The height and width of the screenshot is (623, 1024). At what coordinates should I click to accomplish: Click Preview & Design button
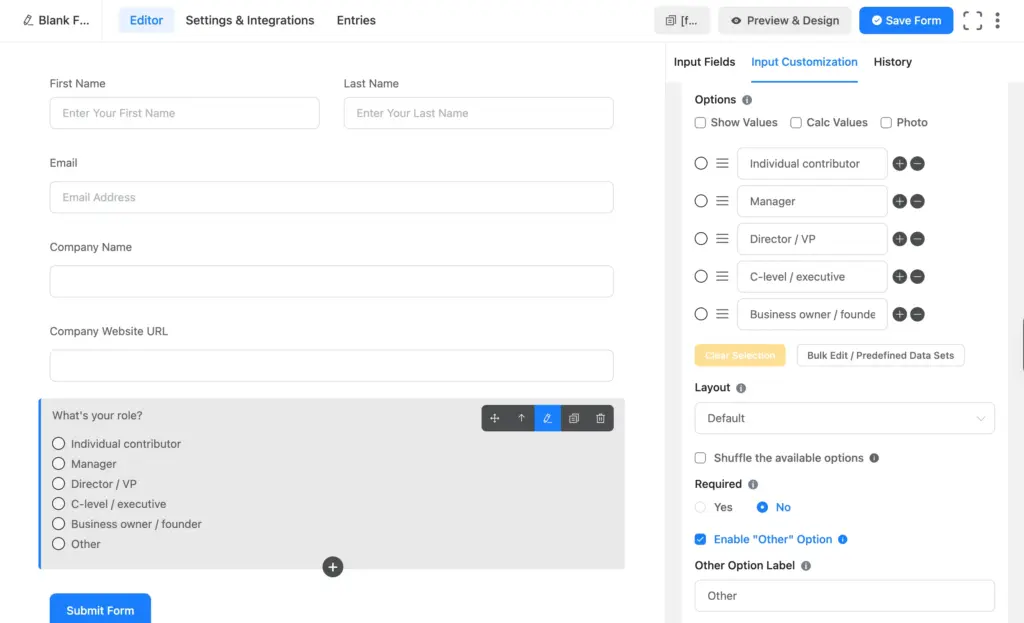click(x=784, y=21)
